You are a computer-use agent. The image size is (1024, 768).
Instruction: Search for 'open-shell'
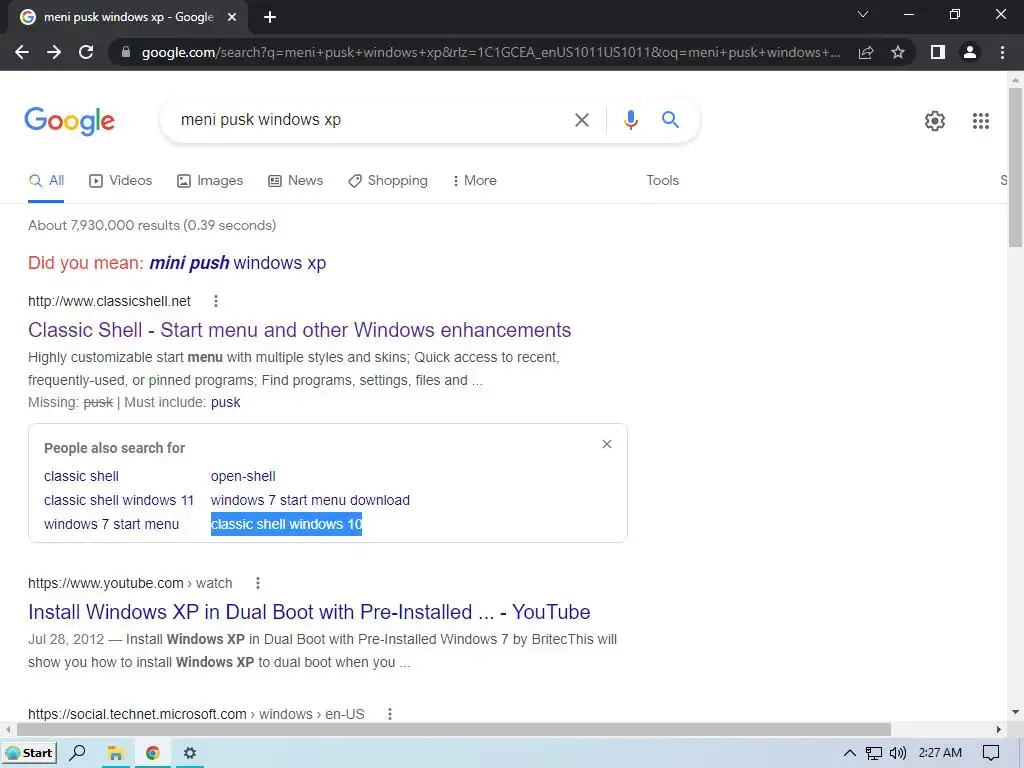pos(243,477)
